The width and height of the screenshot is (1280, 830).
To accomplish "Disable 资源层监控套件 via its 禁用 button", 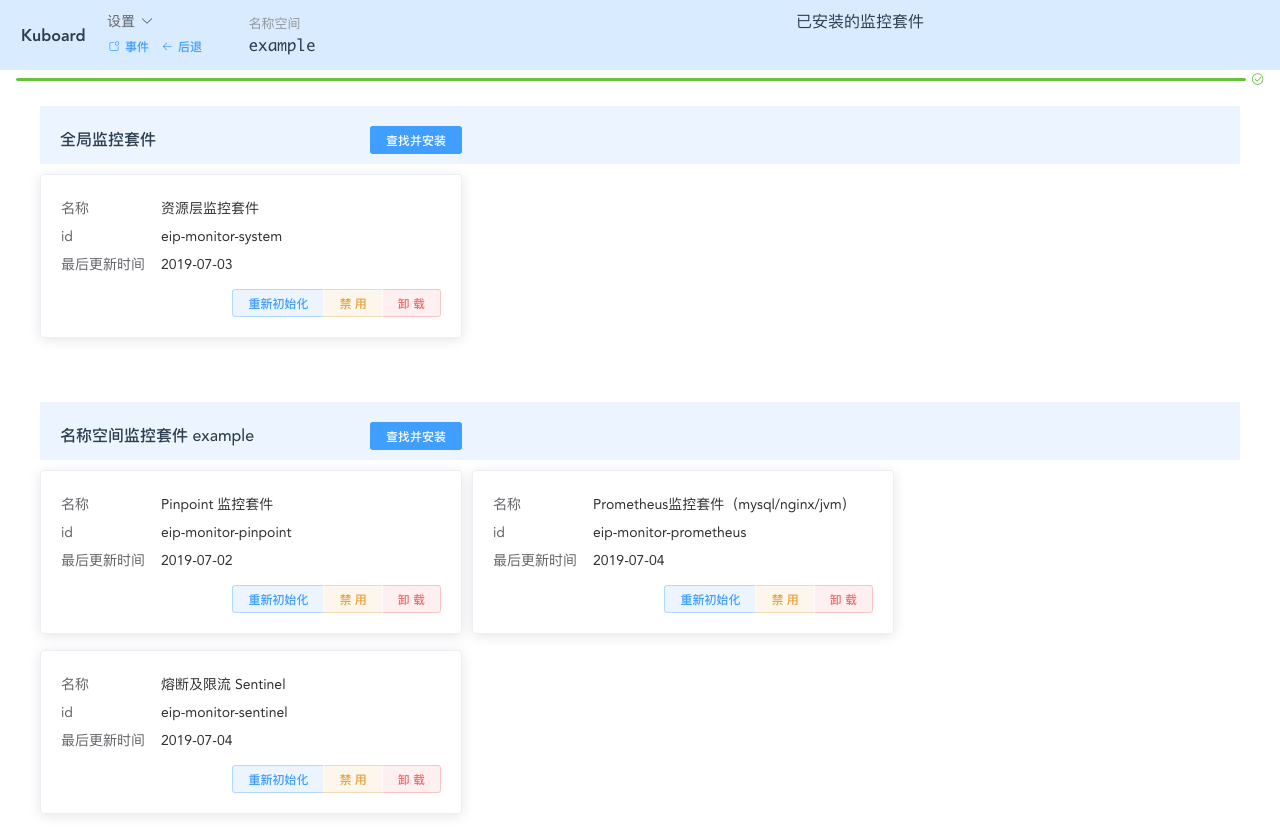I will 352,303.
